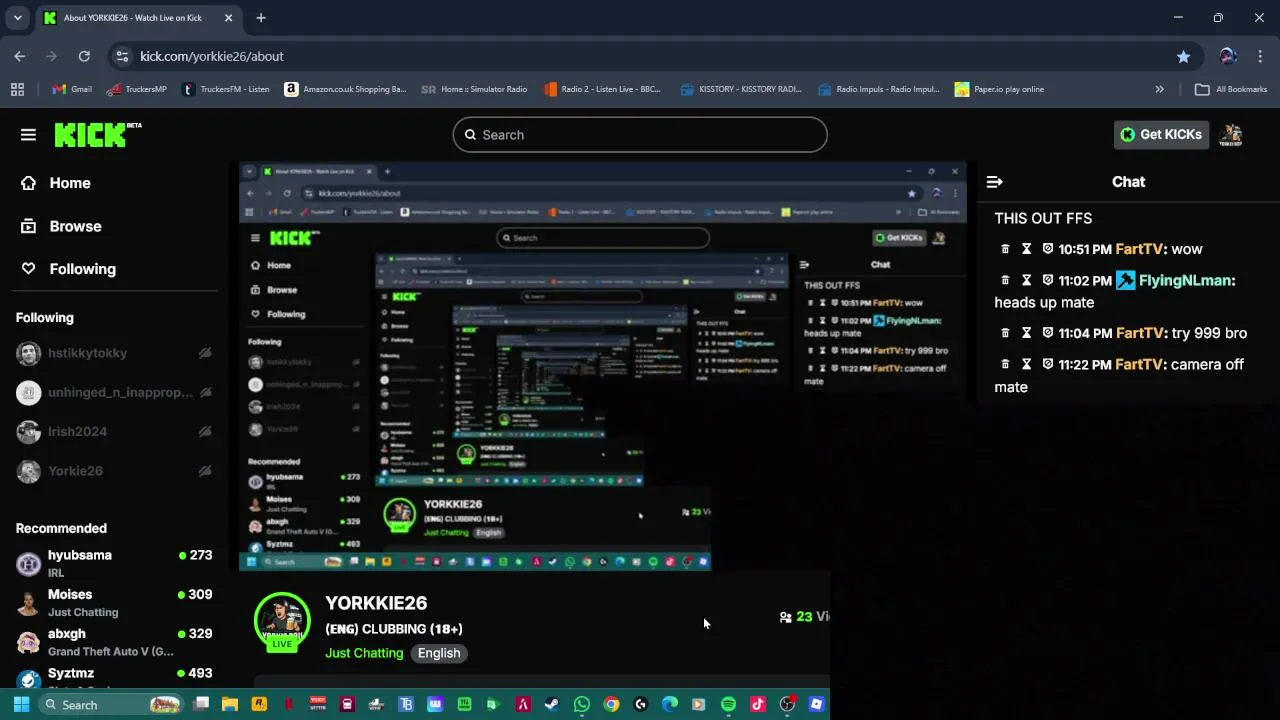Click the ban shield on the 11:04 PM message
Screen dimensions: 1280x720
(x=1047, y=333)
